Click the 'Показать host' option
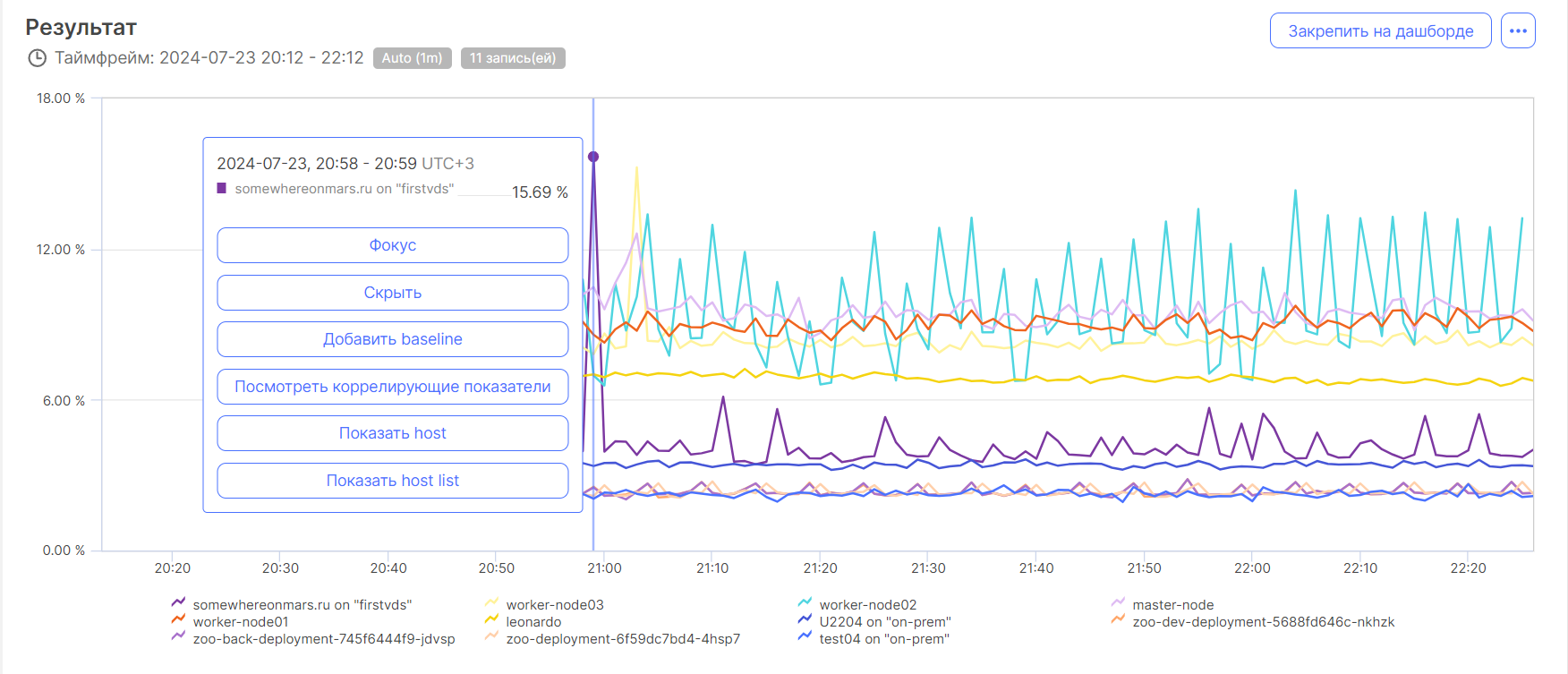The height and width of the screenshot is (674, 1568). [392, 433]
